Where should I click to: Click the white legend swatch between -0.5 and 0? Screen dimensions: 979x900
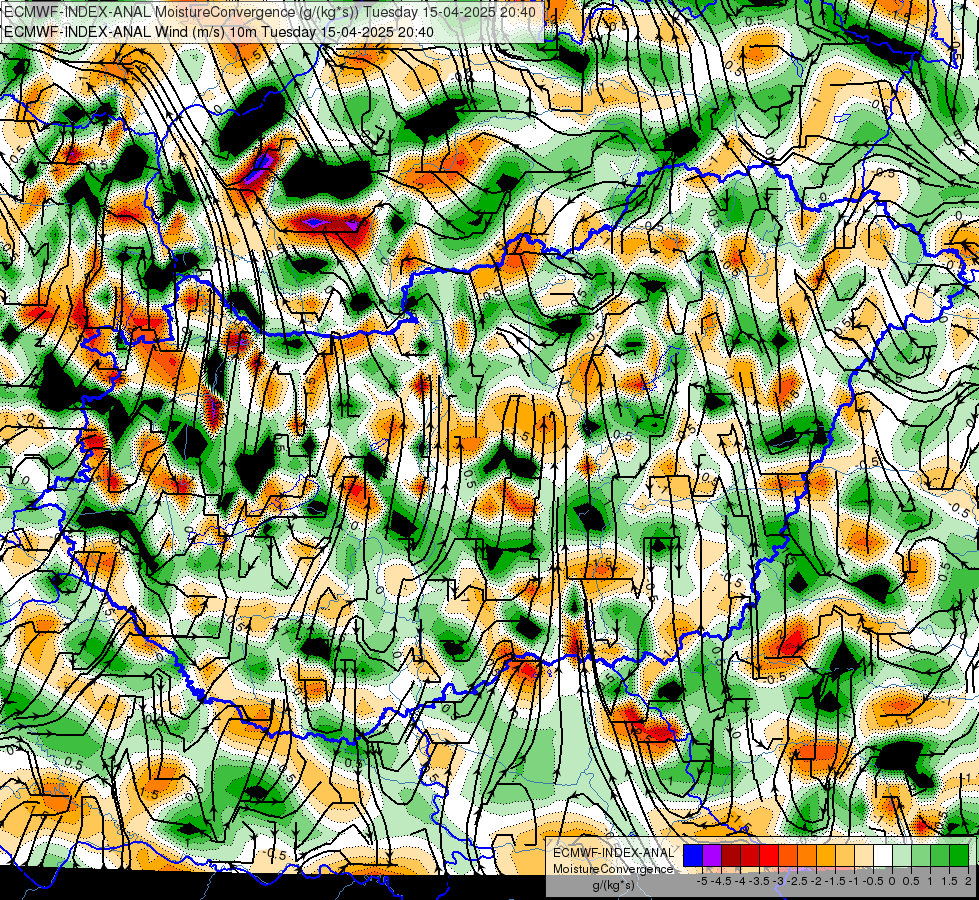[883, 855]
